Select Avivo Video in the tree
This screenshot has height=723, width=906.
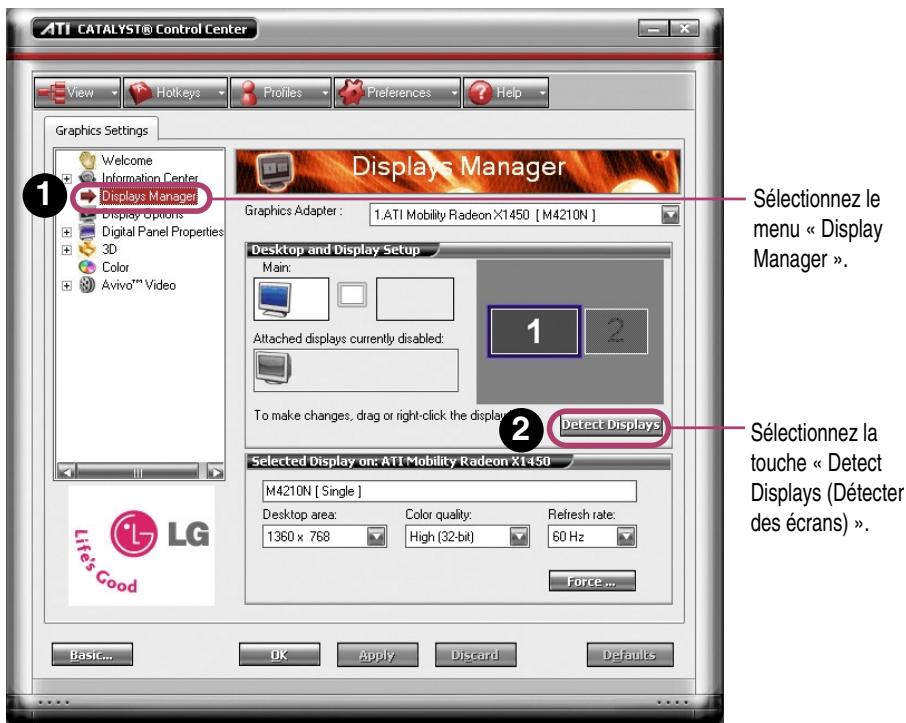(139, 285)
